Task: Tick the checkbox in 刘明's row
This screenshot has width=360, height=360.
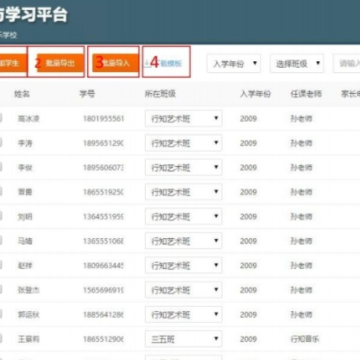Action: [x=1, y=216]
